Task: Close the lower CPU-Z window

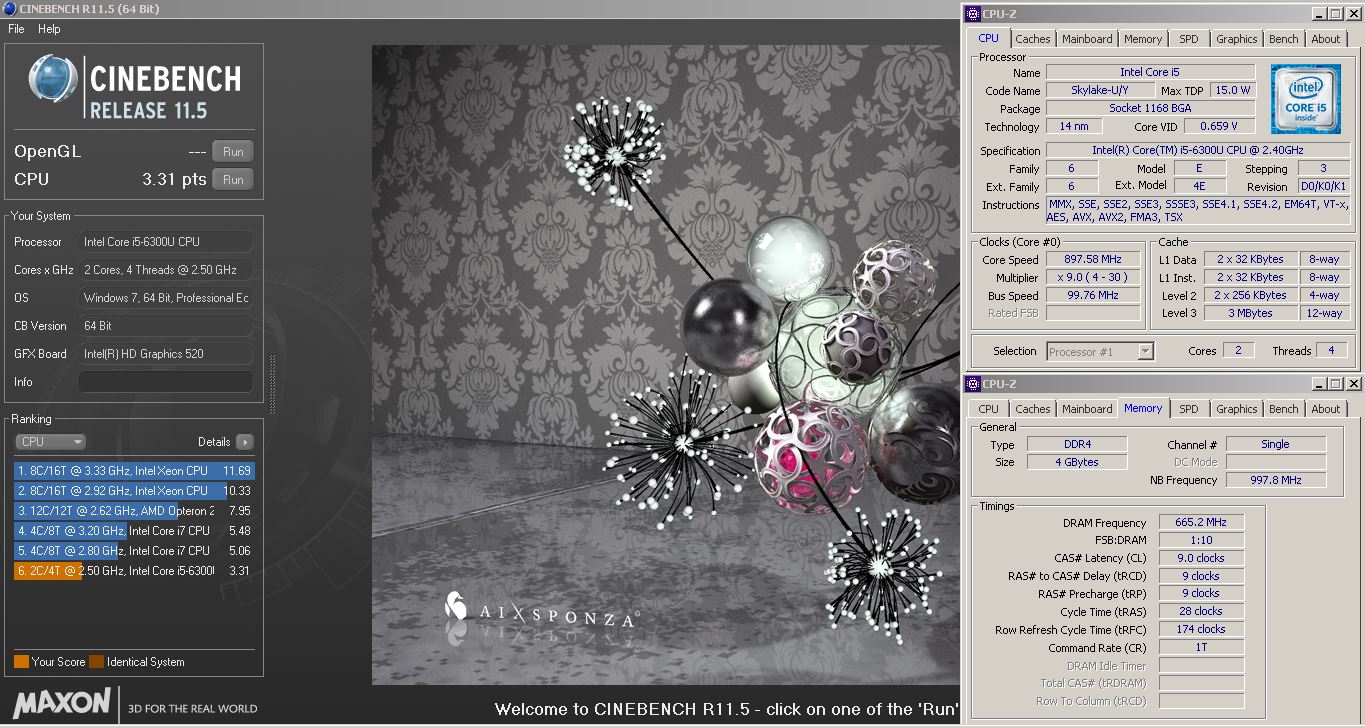Action: [1353, 384]
